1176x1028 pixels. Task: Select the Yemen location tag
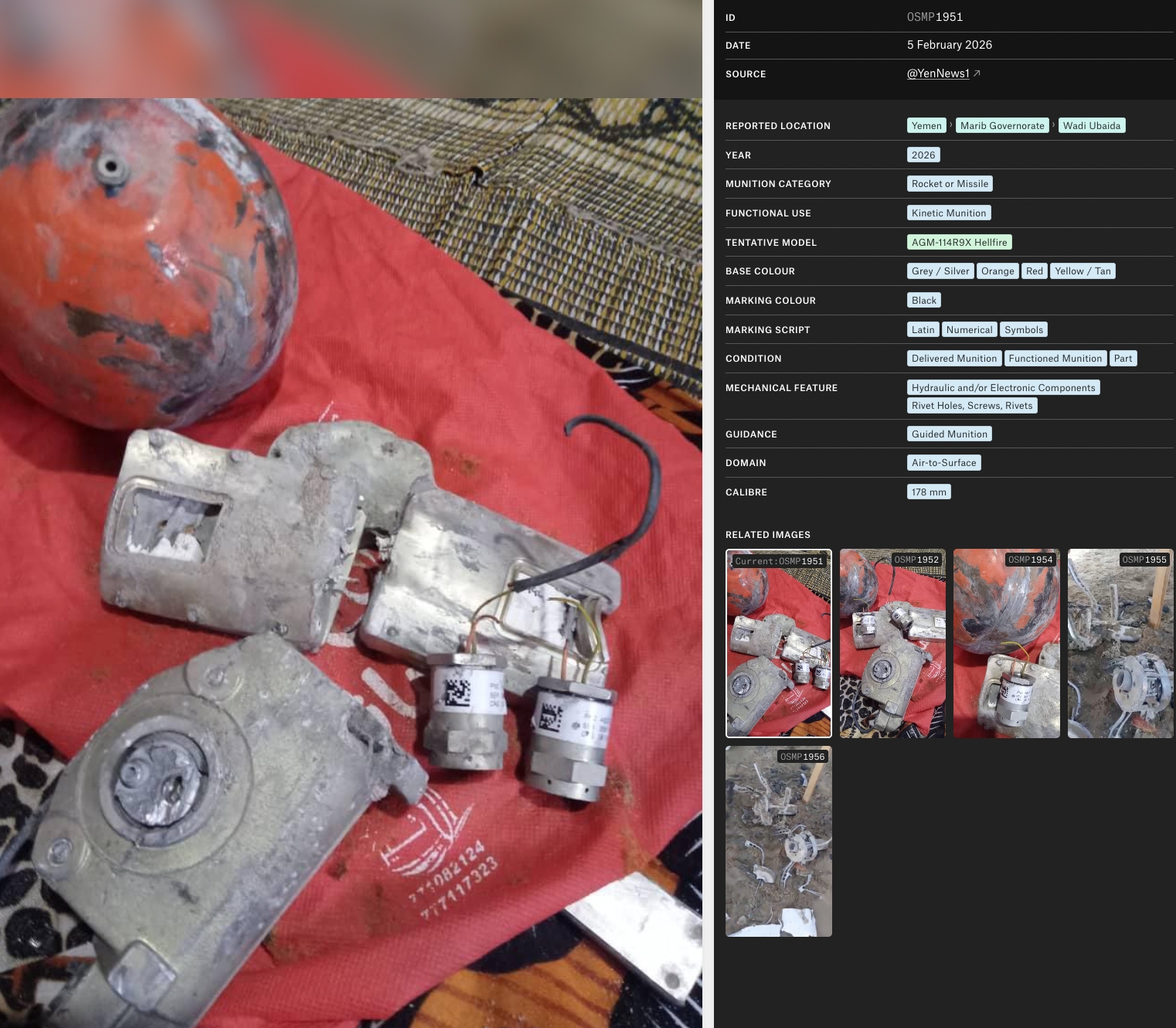926,125
